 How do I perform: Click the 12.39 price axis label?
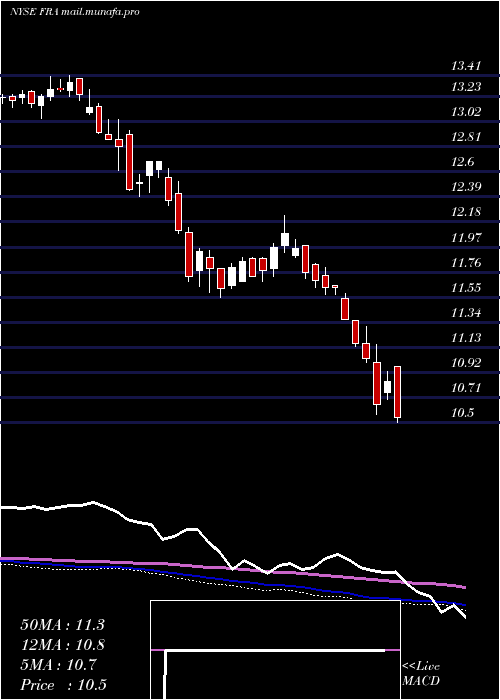click(466, 187)
